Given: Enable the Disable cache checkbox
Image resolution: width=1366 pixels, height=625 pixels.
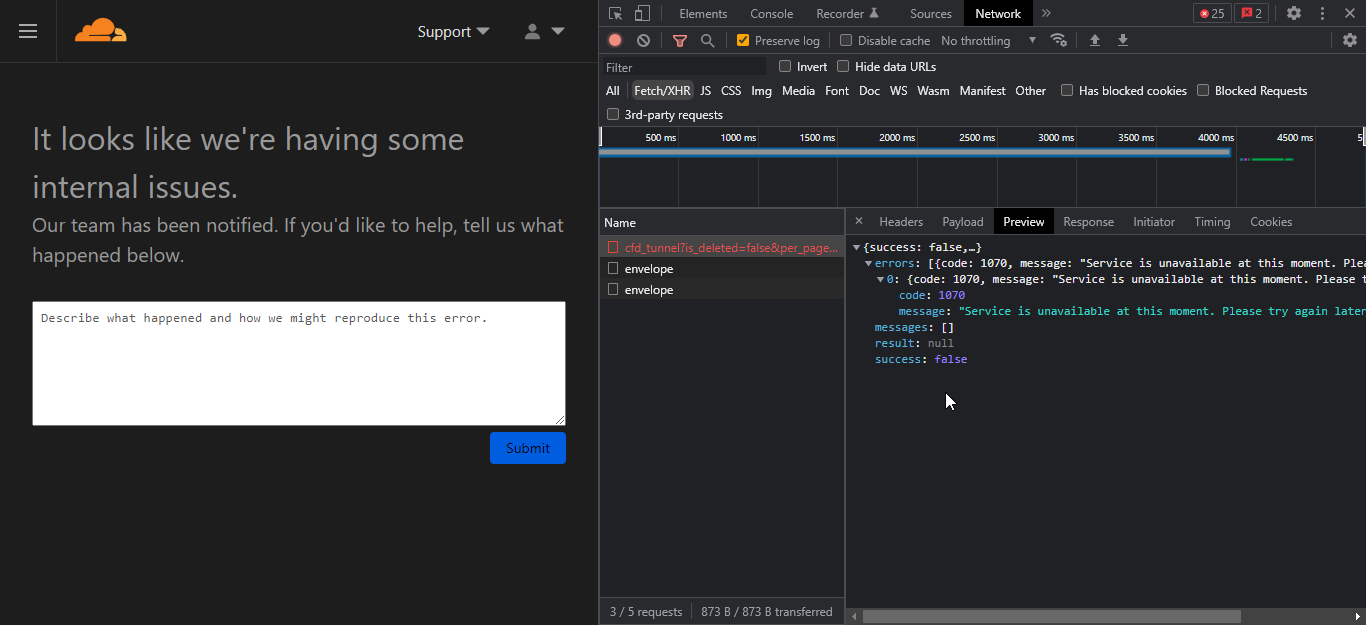Looking at the screenshot, I should [846, 40].
